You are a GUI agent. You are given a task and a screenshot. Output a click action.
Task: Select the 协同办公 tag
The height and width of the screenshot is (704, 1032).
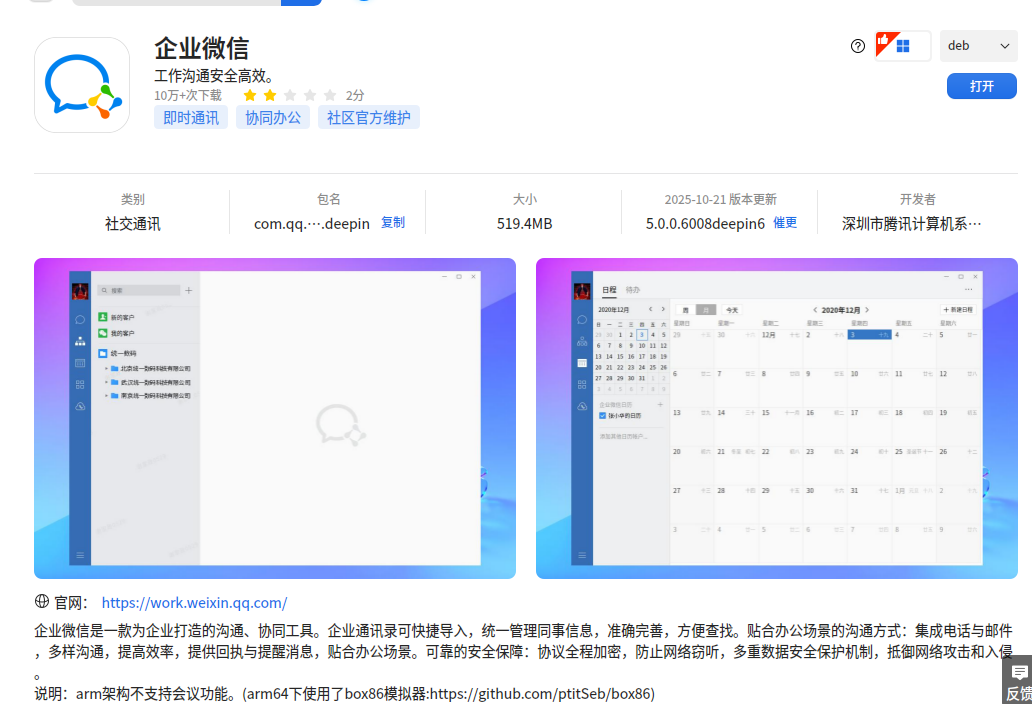[x=272, y=118]
